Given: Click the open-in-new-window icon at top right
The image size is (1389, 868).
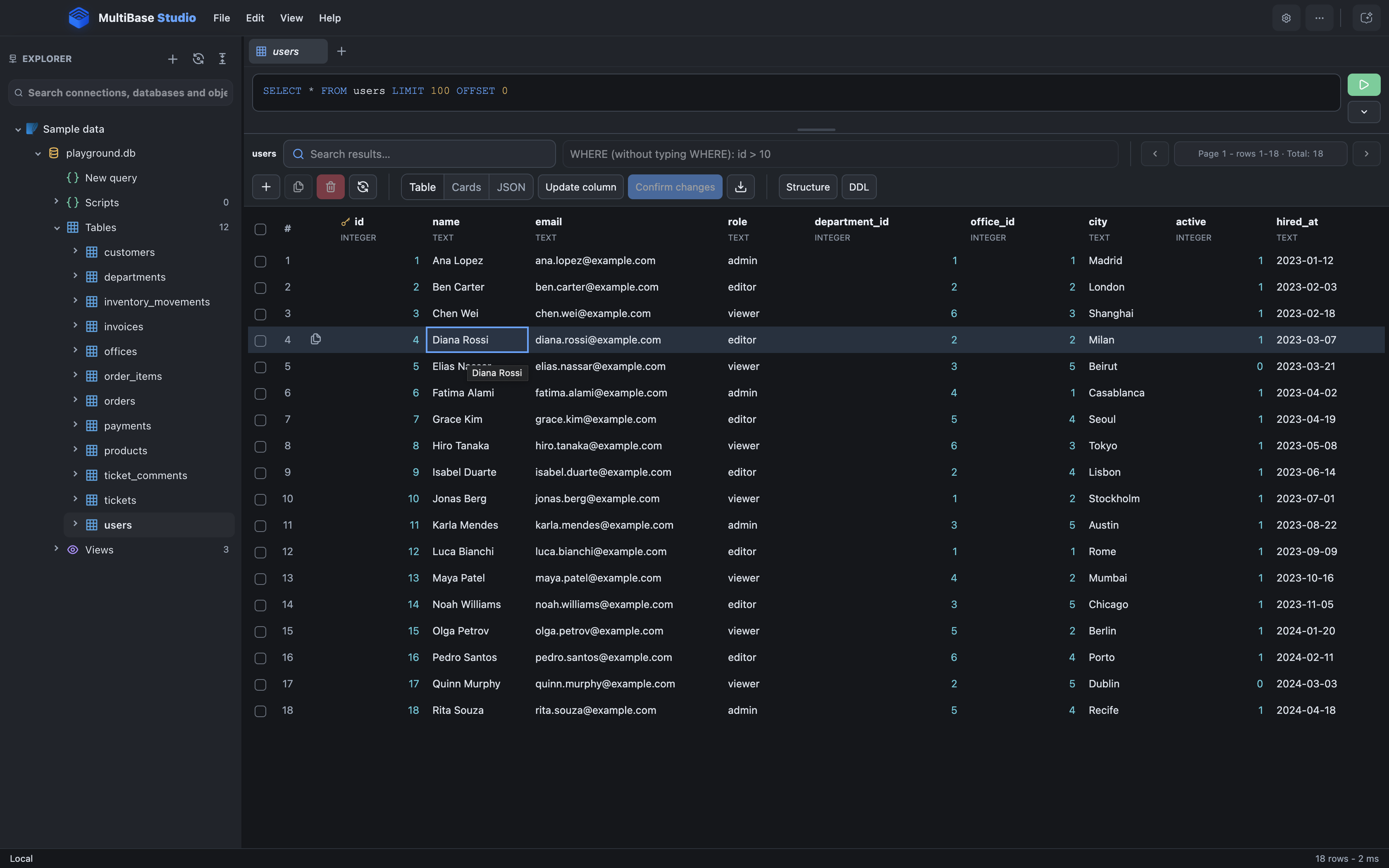Looking at the screenshot, I should coord(1367,18).
